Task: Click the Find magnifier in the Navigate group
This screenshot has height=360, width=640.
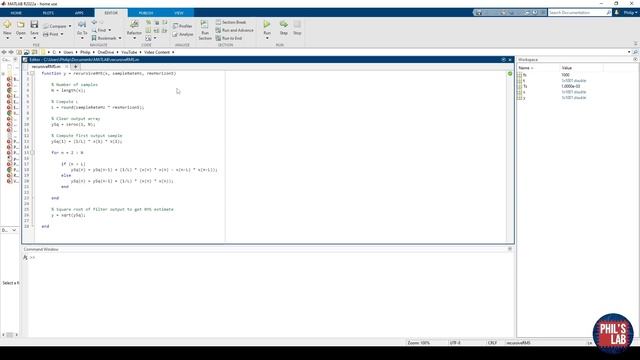Action: [x=94, y=30]
